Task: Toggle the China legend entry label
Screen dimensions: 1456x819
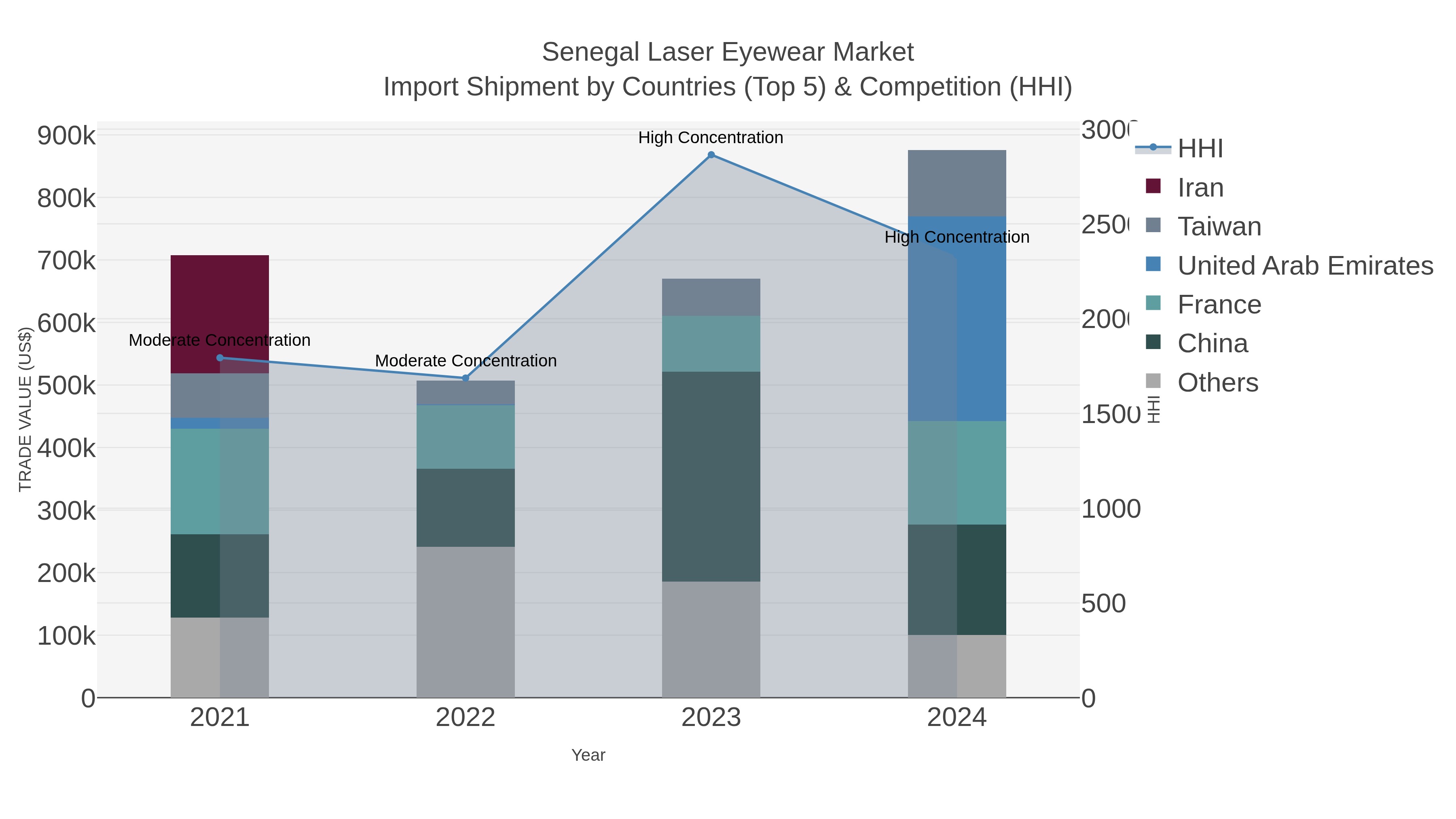Action: (x=1213, y=343)
